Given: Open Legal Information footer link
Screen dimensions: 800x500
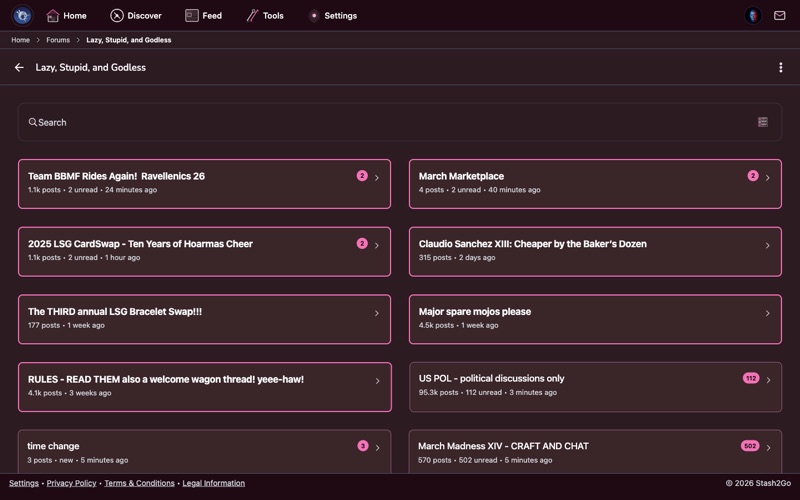Looking at the screenshot, I should pyautogui.click(x=214, y=483).
